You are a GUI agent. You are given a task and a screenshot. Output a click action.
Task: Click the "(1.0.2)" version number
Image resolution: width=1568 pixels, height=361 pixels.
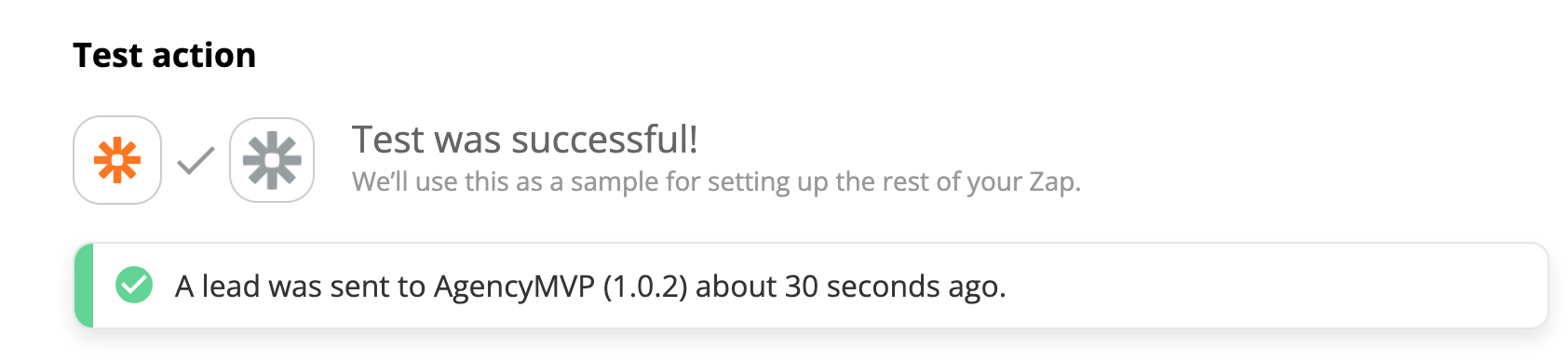(645, 287)
